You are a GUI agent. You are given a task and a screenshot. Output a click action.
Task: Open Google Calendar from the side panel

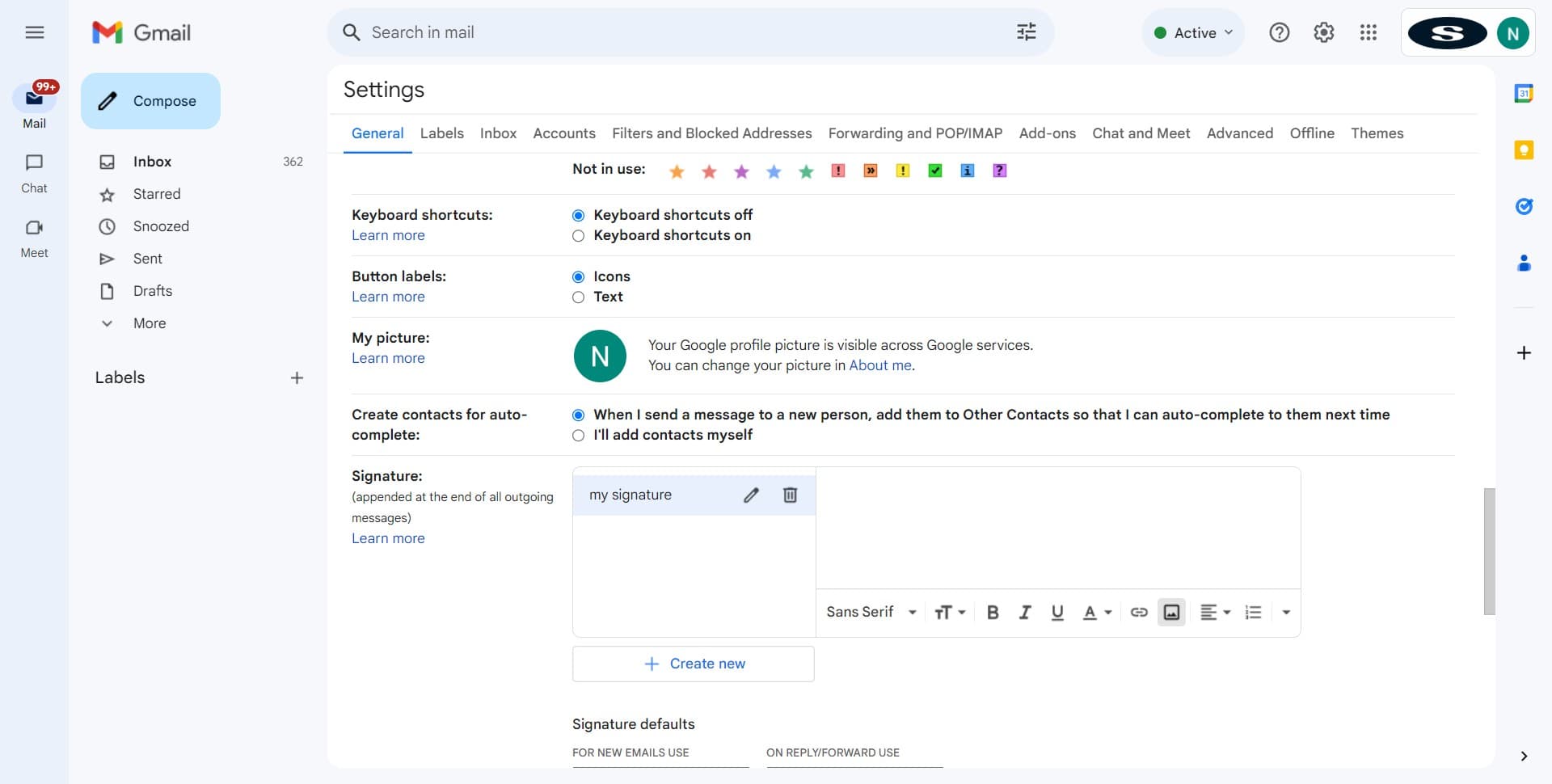pyautogui.click(x=1524, y=94)
